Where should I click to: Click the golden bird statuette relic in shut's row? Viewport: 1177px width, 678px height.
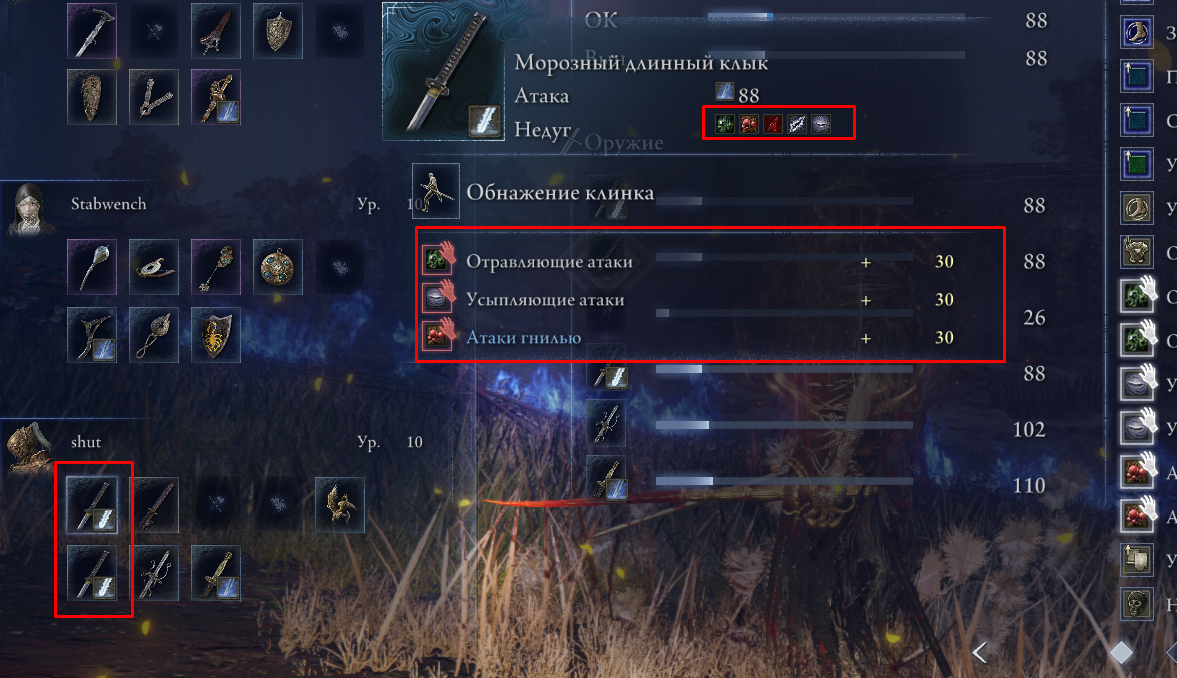(339, 505)
